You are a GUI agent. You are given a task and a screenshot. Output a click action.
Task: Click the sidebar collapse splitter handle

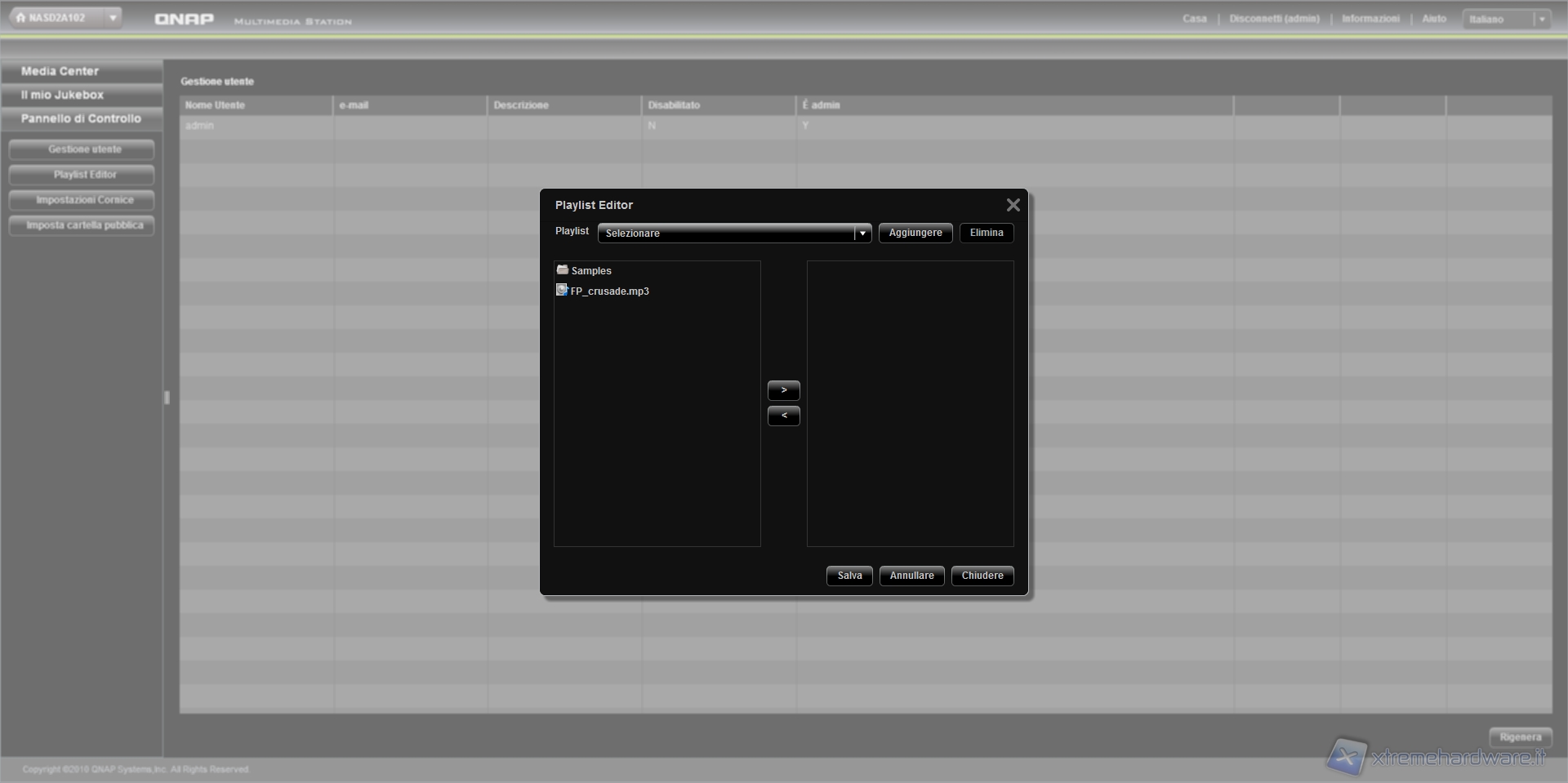point(167,398)
